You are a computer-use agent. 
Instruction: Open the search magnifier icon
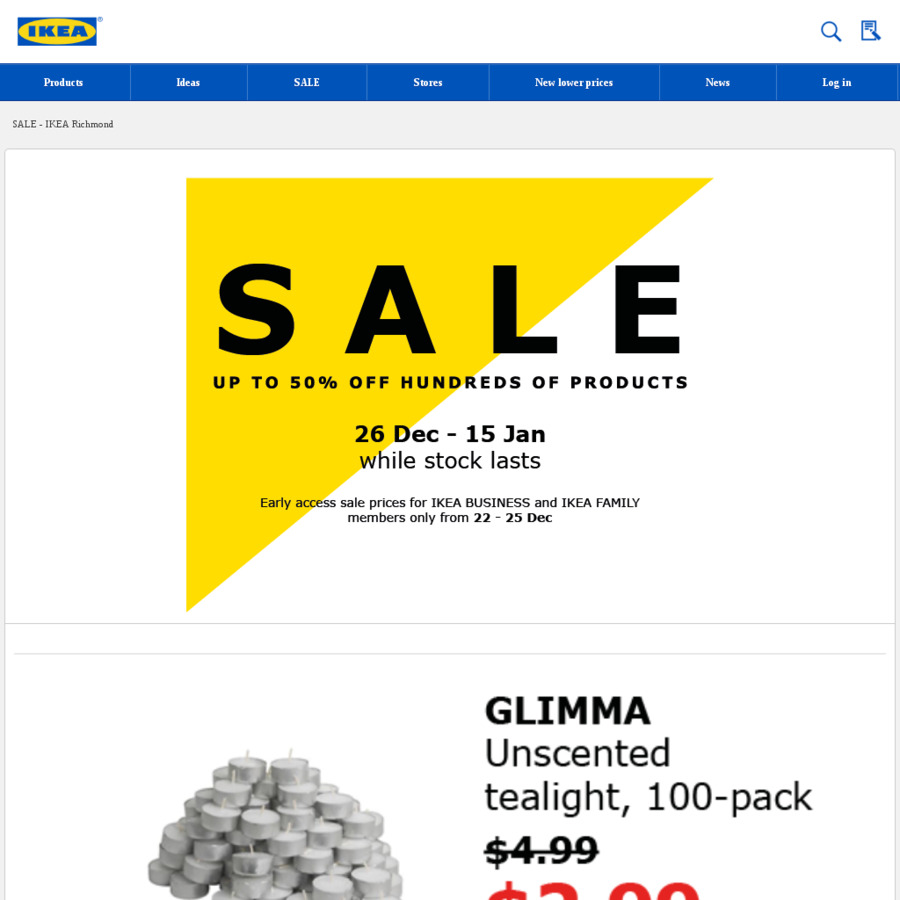830,31
